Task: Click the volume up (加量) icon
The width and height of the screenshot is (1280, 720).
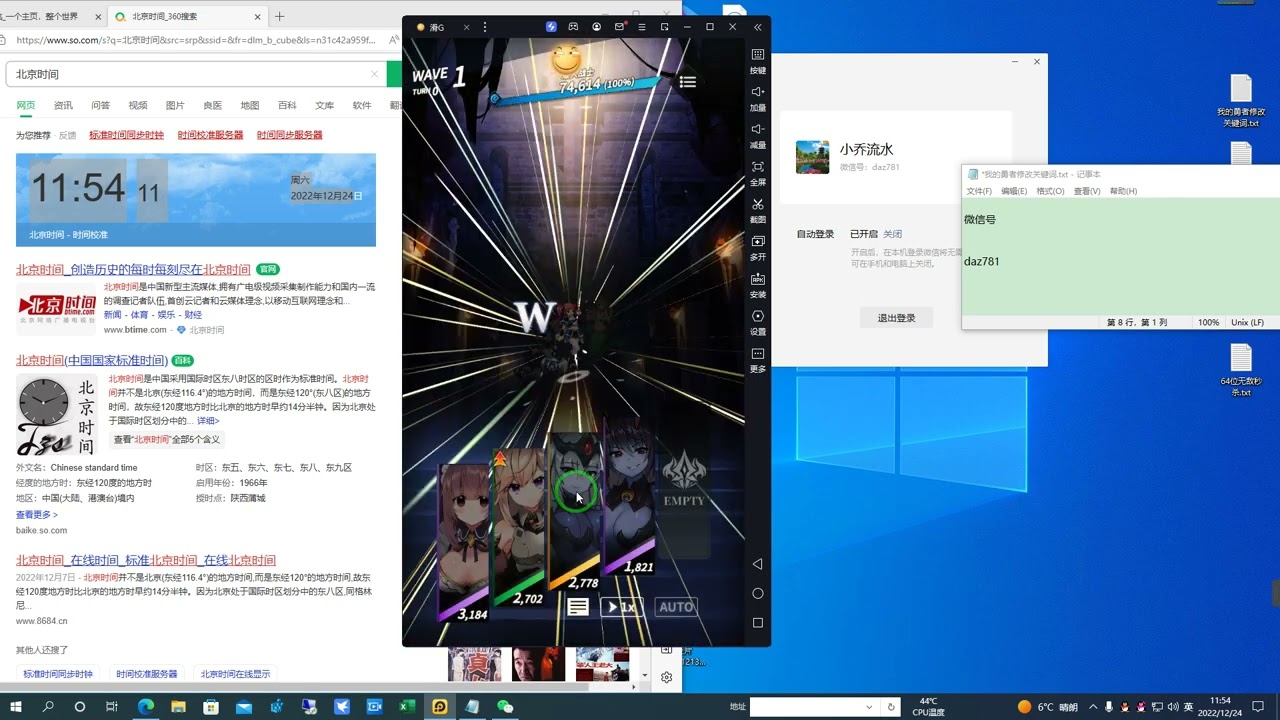Action: (x=758, y=92)
